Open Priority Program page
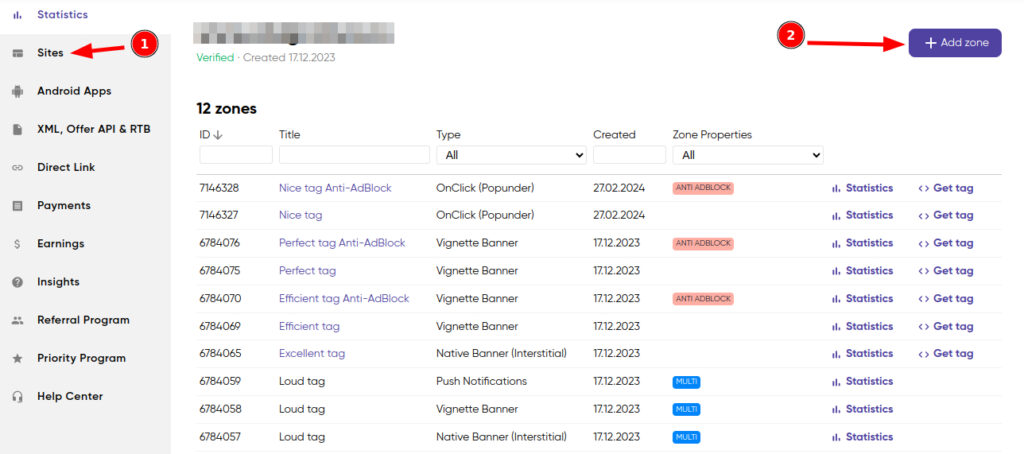 click(81, 359)
